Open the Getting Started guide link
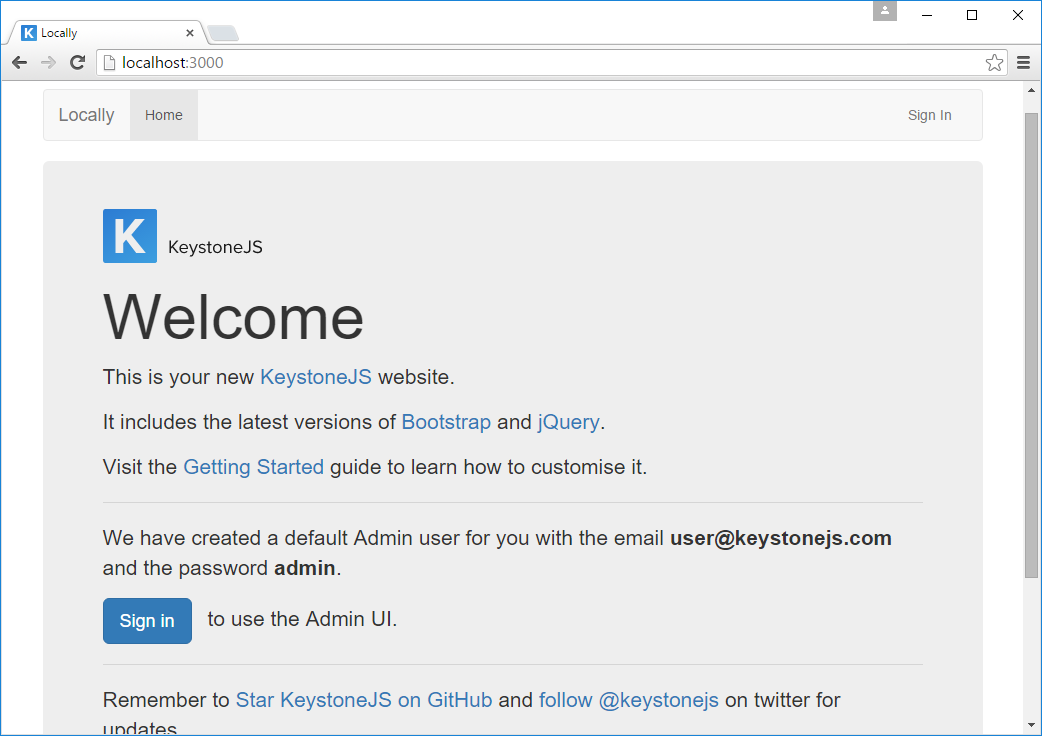 coord(253,467)
